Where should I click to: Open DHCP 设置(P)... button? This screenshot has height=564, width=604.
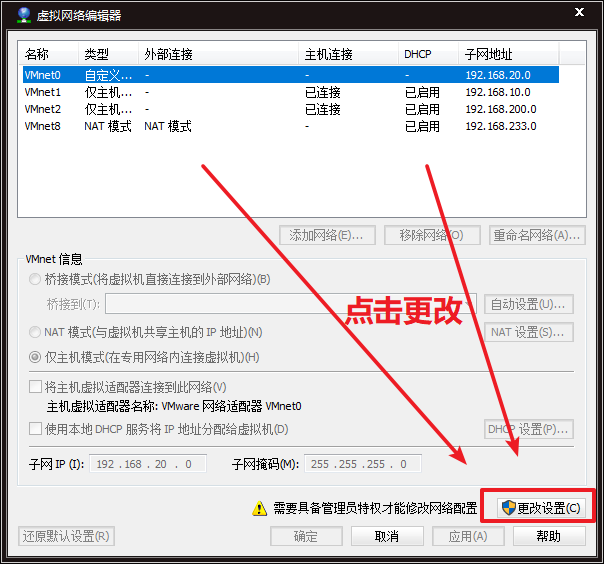(528, 429)
